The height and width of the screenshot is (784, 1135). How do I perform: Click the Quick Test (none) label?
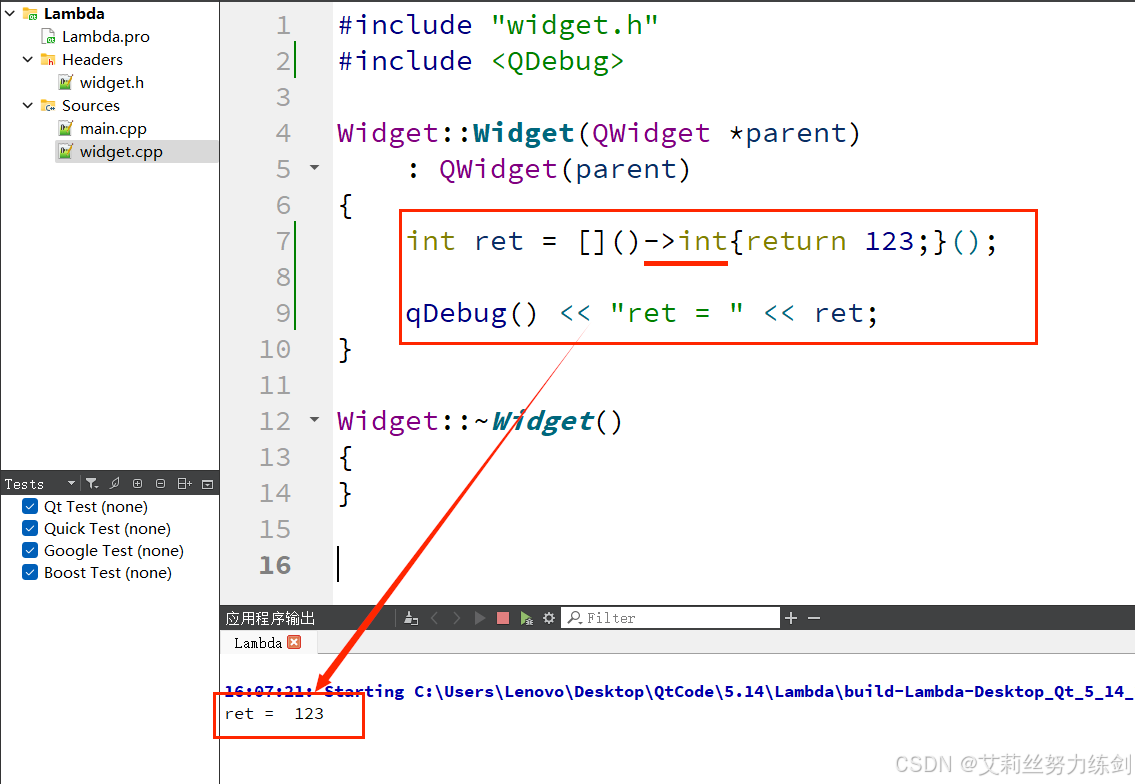click(x=107, y=528)
